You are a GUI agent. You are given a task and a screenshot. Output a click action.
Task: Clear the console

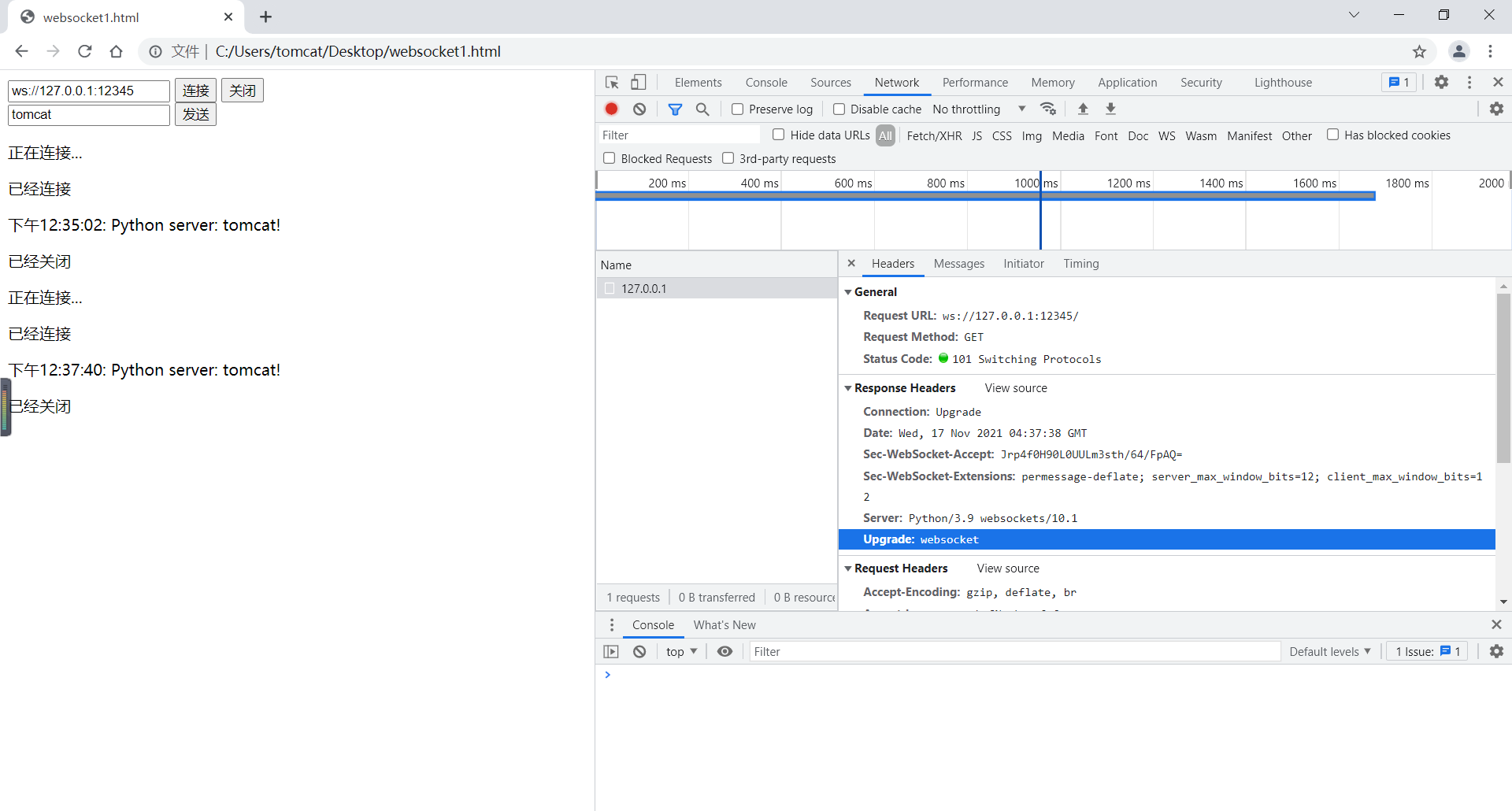coord(639,651)
